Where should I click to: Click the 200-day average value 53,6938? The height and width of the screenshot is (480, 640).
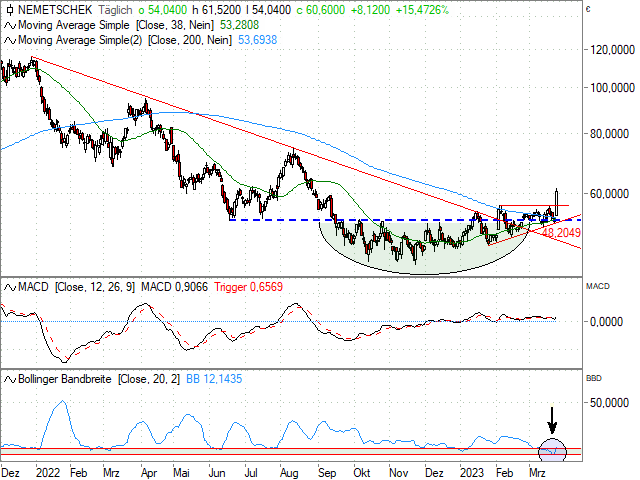[258, 40]
